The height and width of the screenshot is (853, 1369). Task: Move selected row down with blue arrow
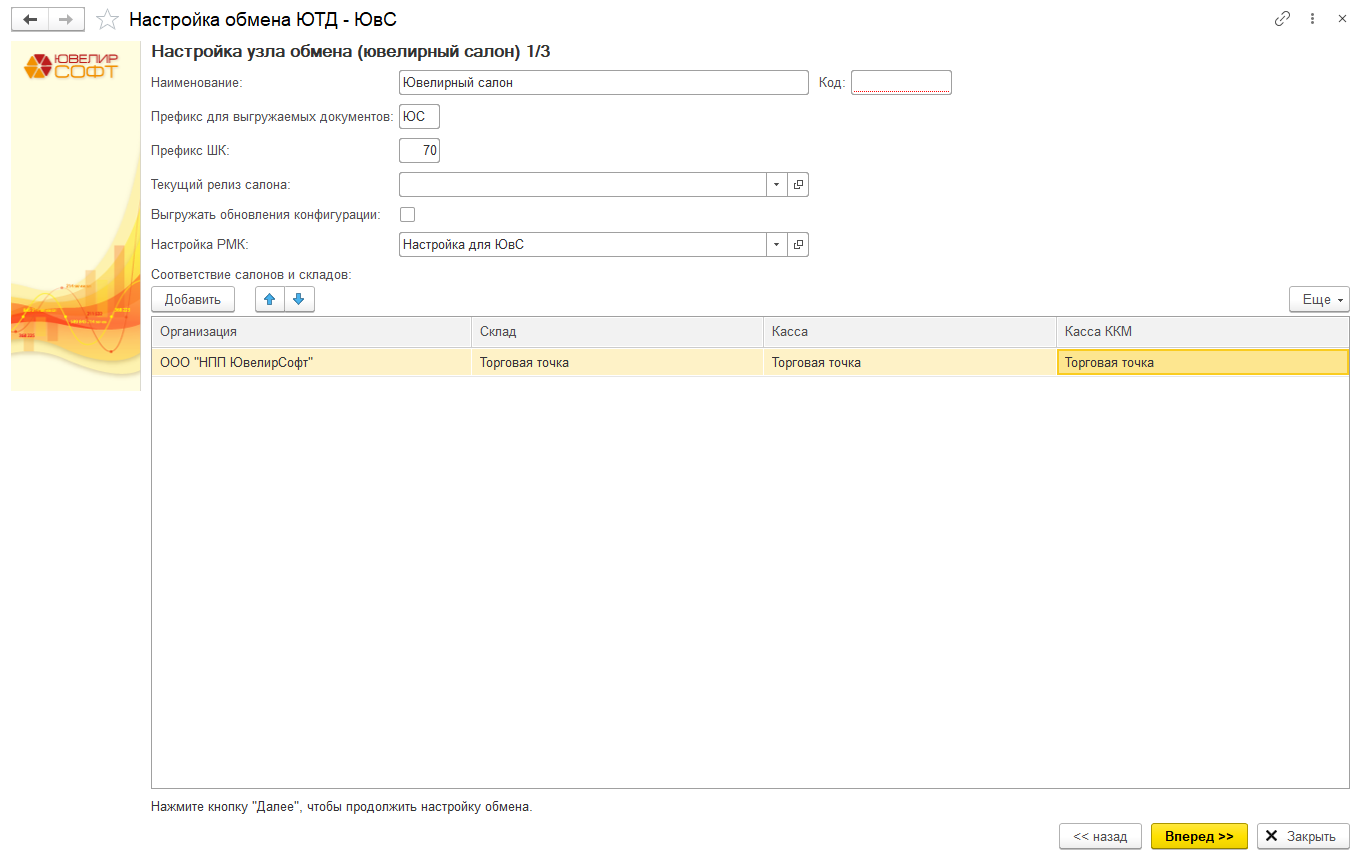pyautogui.click(x=299, y=299)
